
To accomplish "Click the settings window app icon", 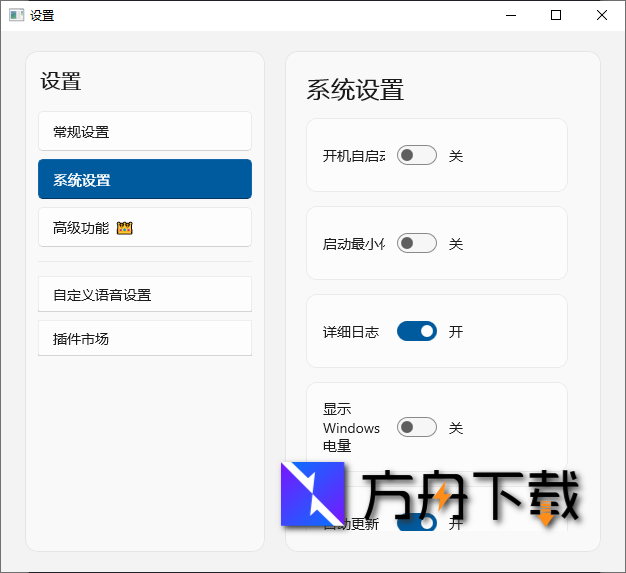I will tap(16, 15).
